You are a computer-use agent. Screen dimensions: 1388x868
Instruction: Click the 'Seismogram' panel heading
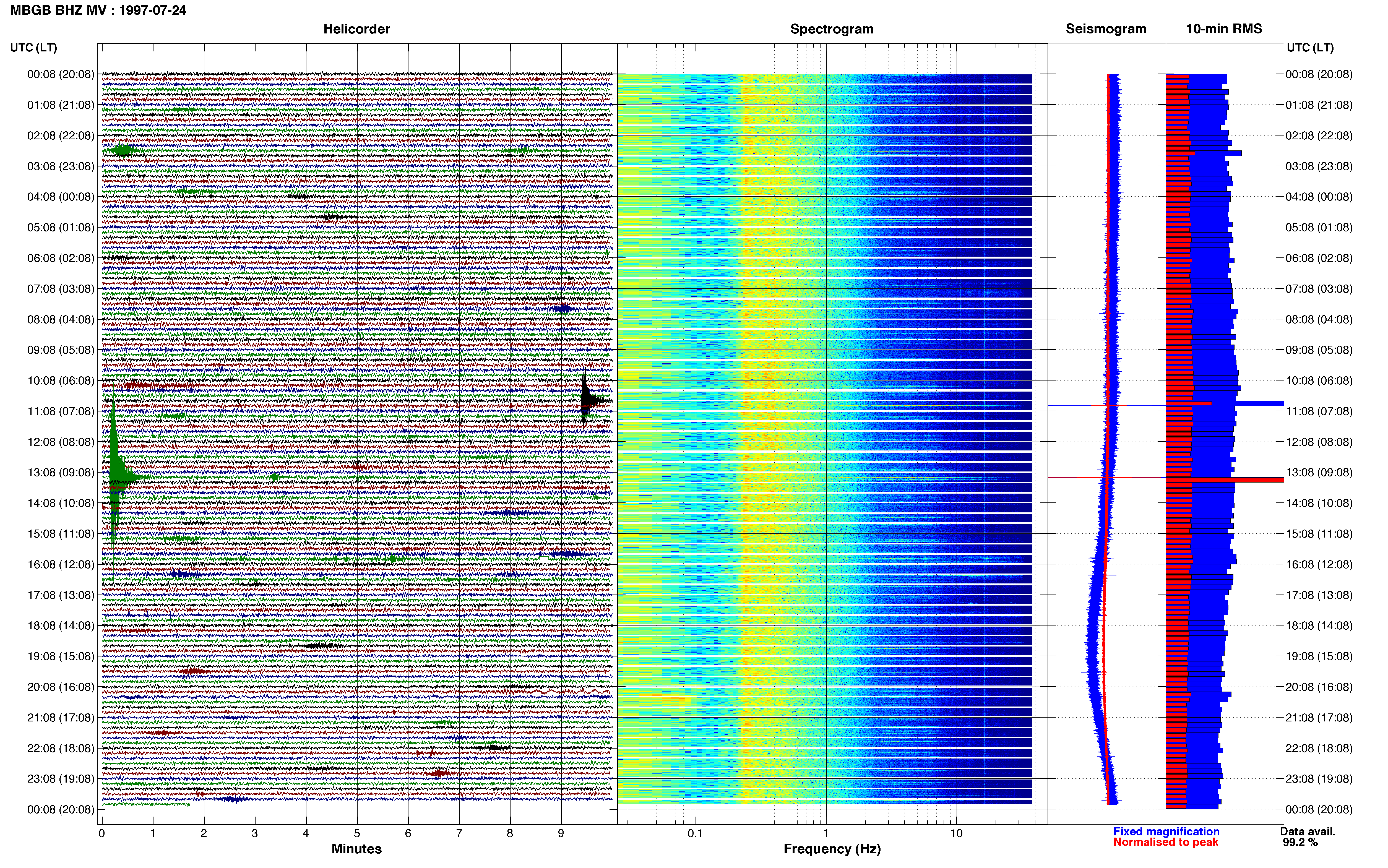(1106, 29)
